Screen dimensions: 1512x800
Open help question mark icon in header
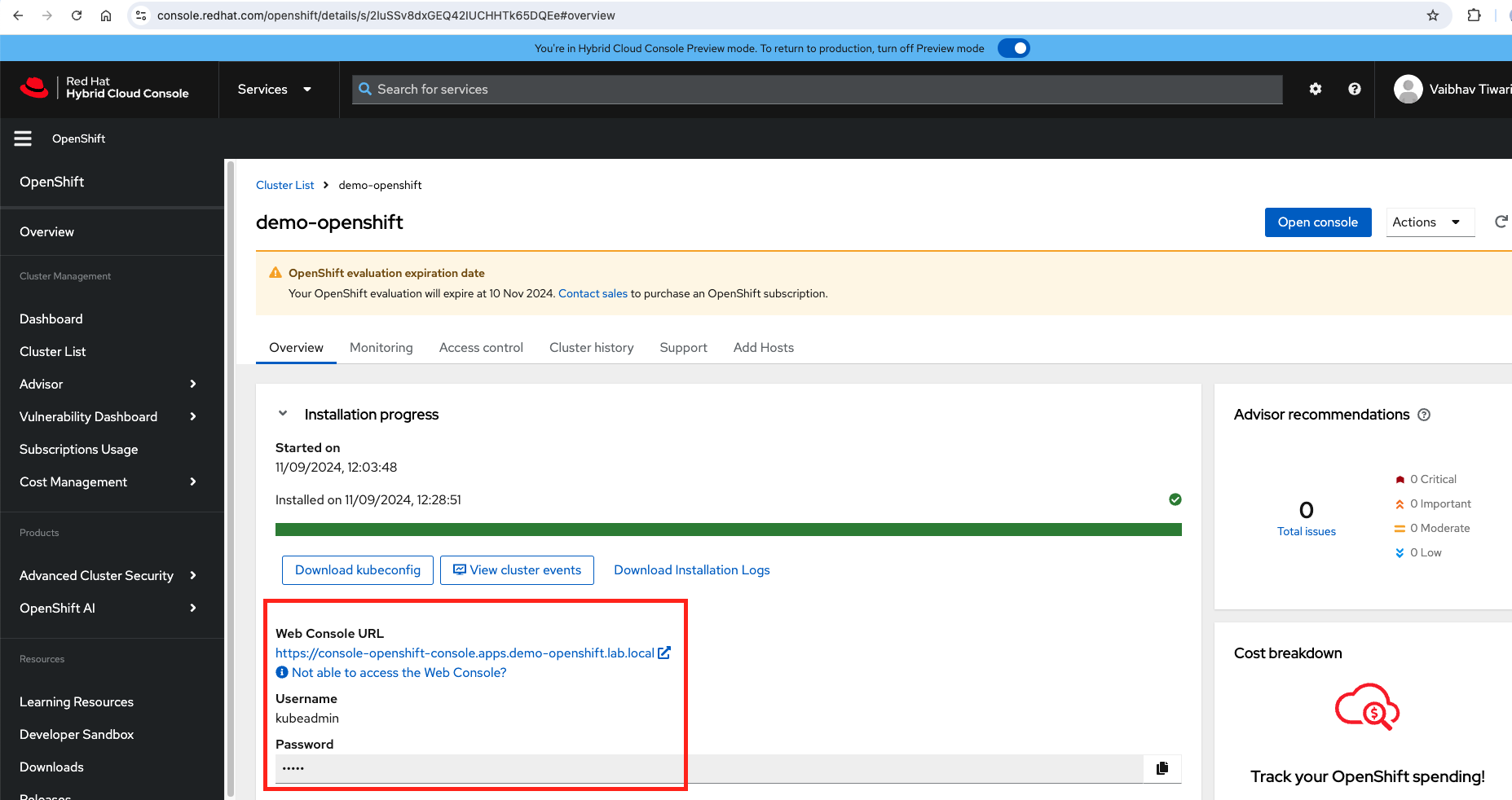click(1355, 89)
